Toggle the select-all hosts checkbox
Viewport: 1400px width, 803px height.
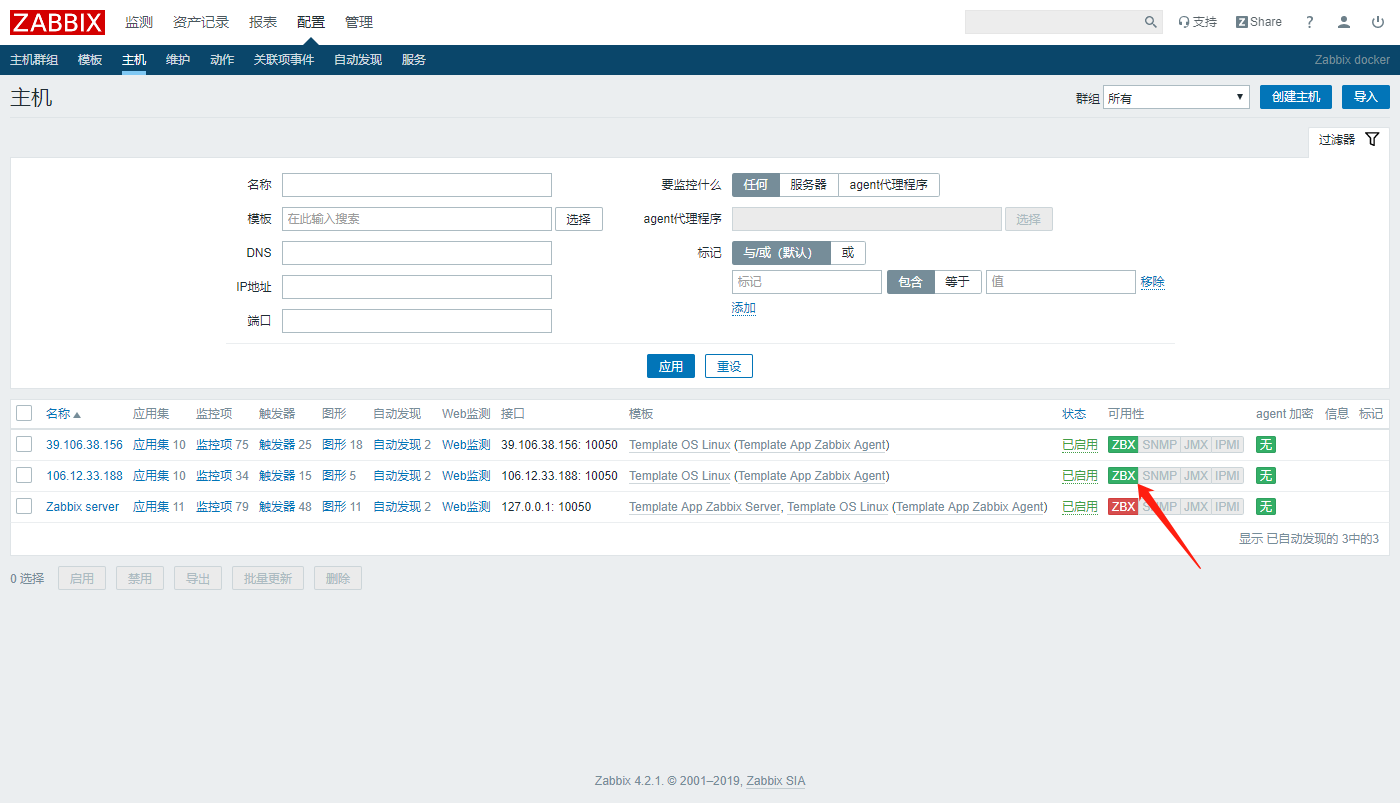(24, 414)
